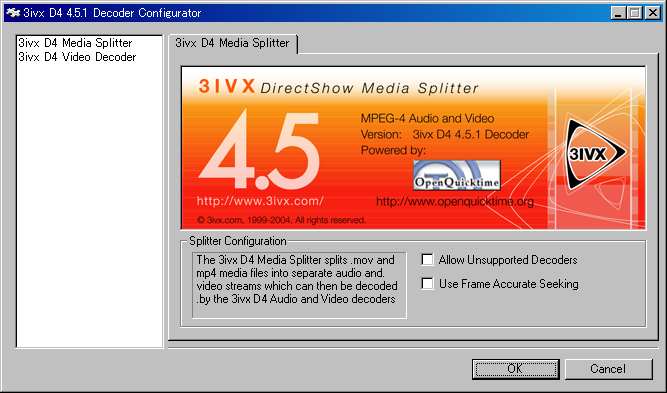Dismiss dialog with the Cancel button
This screenshot has height=393, width=667.
608,369
